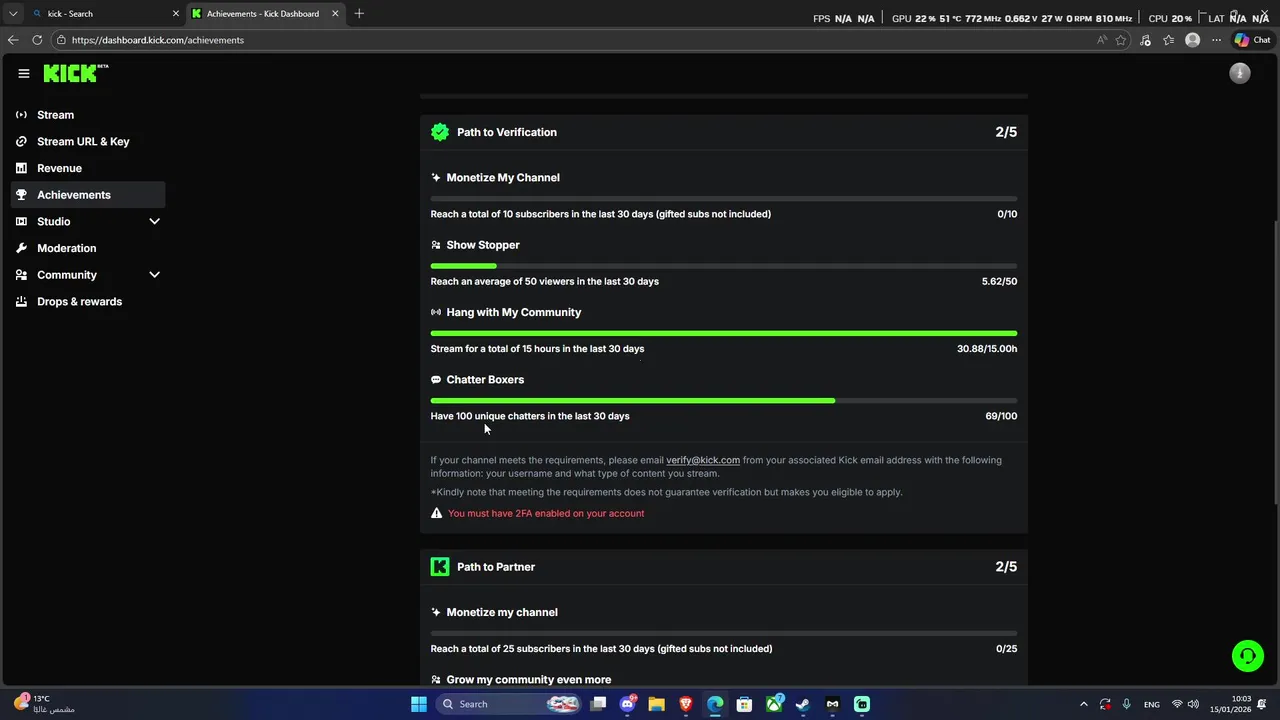Open Copilot Chat button

tap(1251, 40)
